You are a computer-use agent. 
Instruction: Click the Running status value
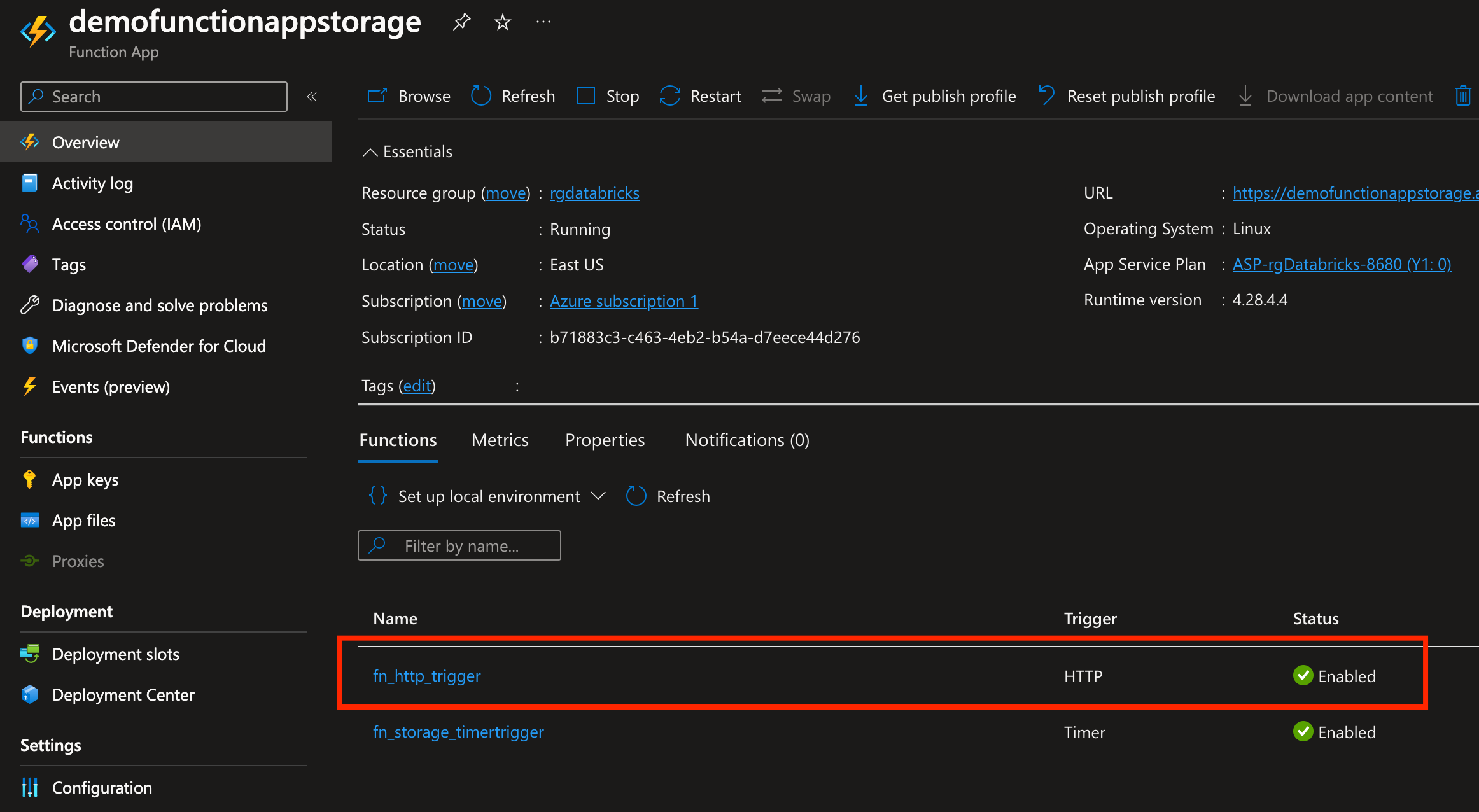point(580,229)
